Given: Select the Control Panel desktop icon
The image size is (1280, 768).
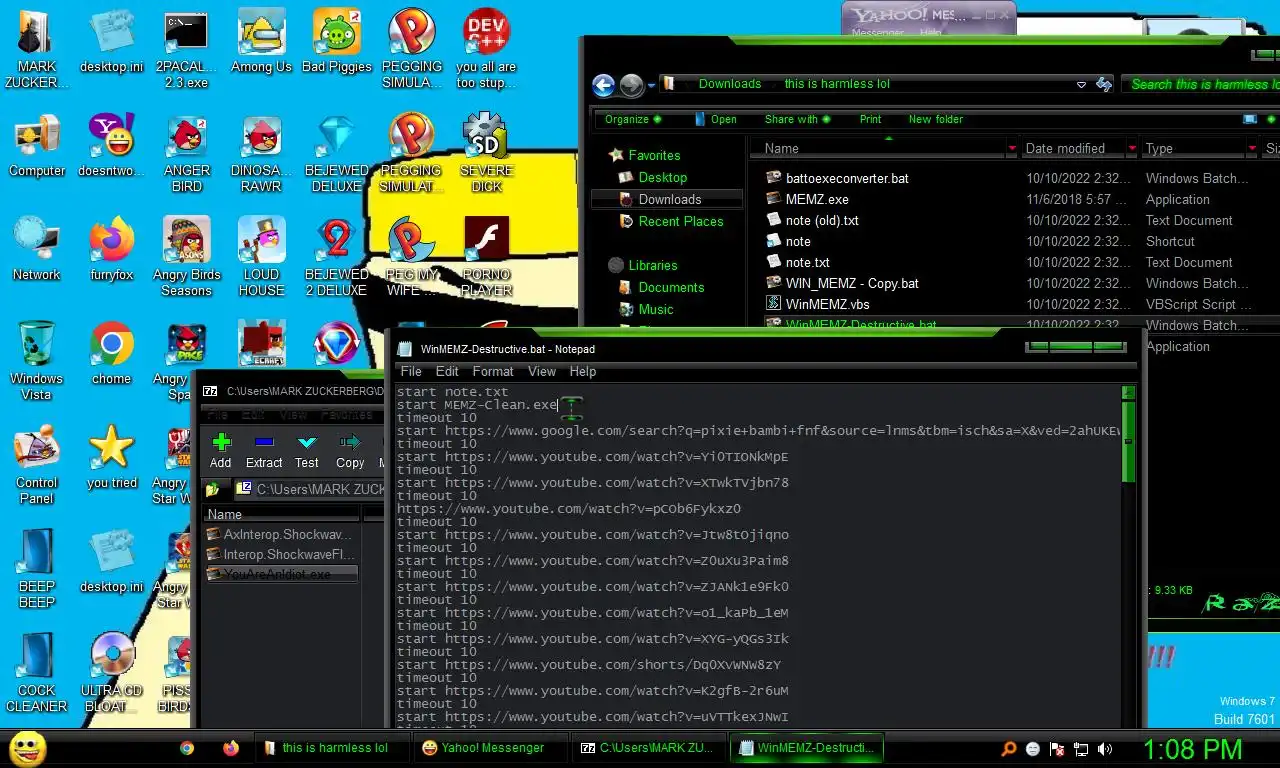Looking at the screenshot, I should pos(37,464).
